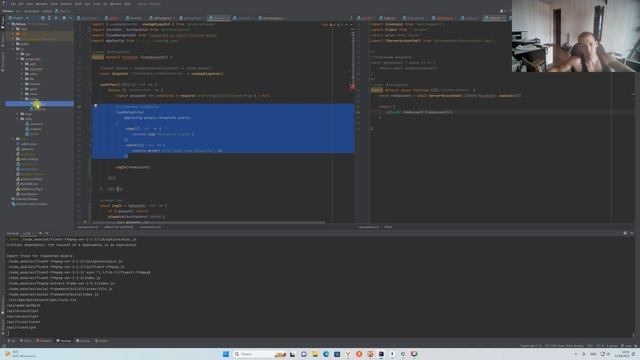Open the weather widget on taskbar
Viewport: 640px width, 360px height.
click(x=20, y=354)
